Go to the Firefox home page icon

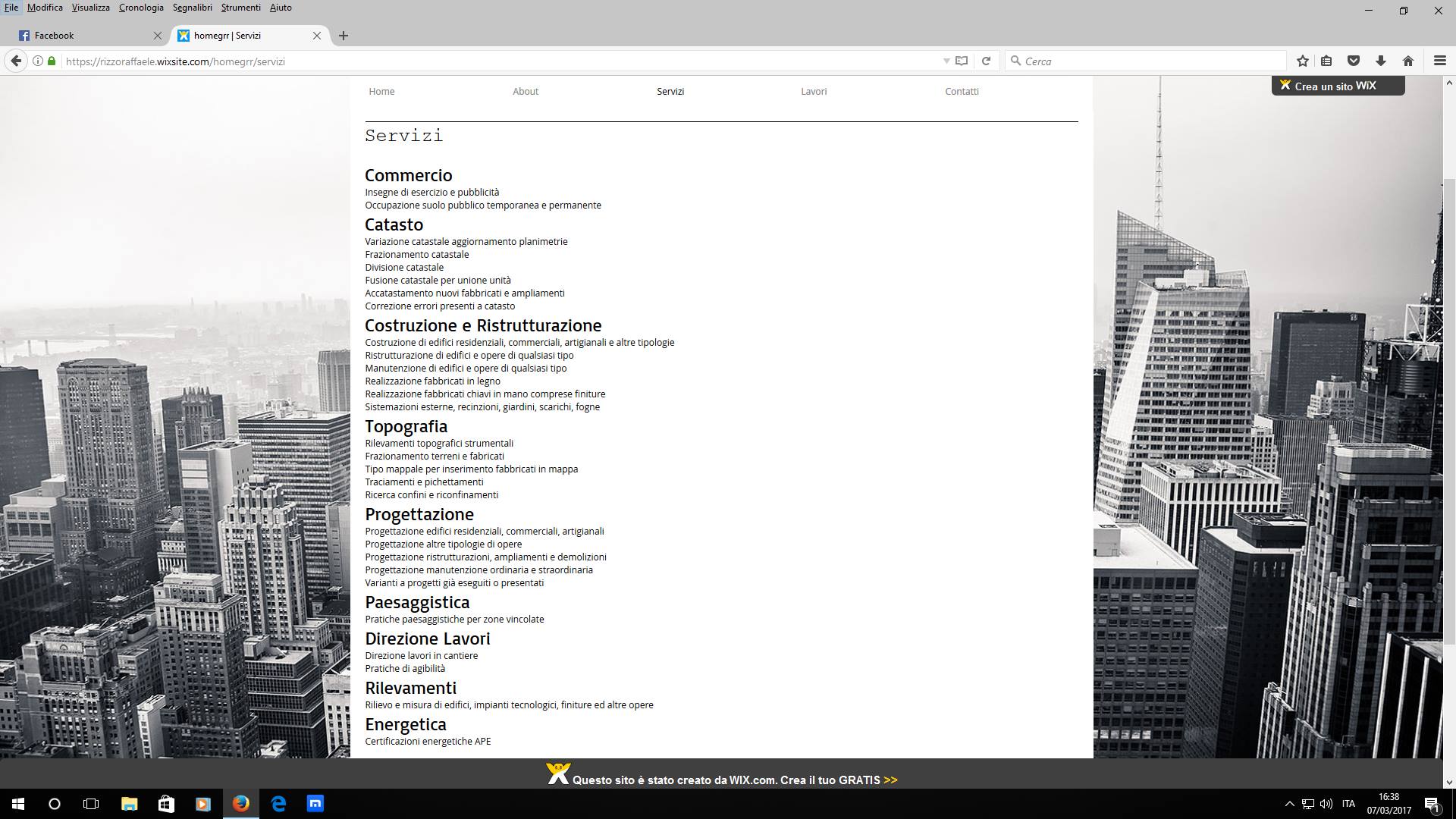tap(1408, 61)
